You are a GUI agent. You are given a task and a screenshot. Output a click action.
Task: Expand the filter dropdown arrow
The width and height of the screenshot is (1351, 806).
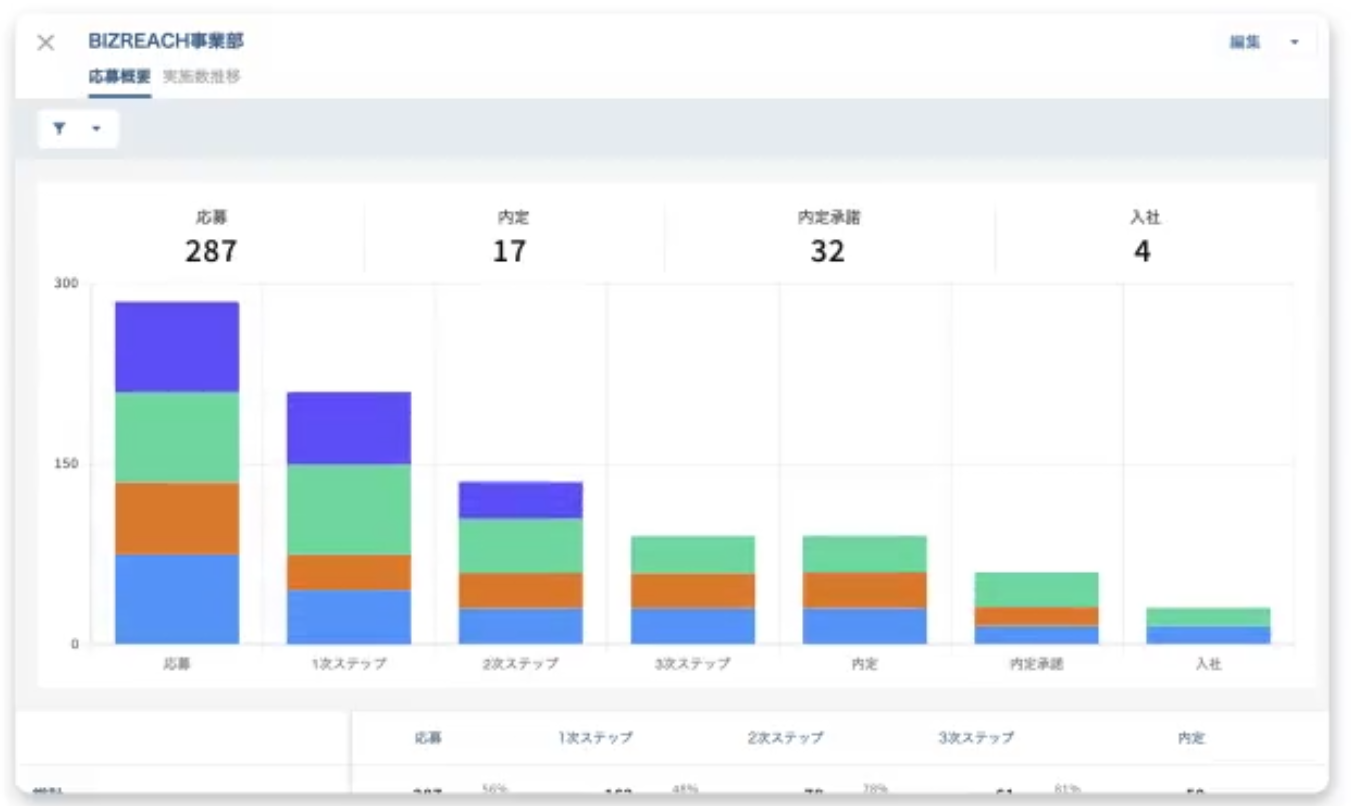pyautogui.click(x=96, y=129)
